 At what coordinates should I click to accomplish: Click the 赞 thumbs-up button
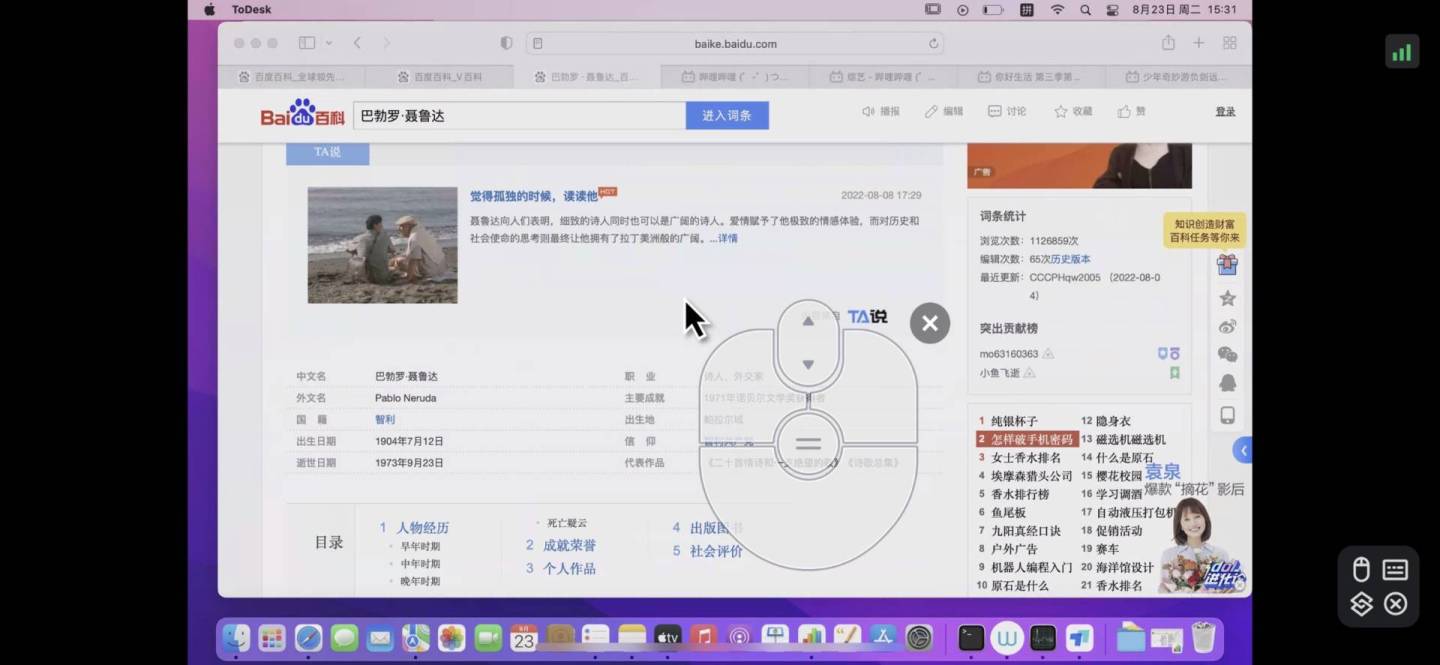[x=1132, y=111]
